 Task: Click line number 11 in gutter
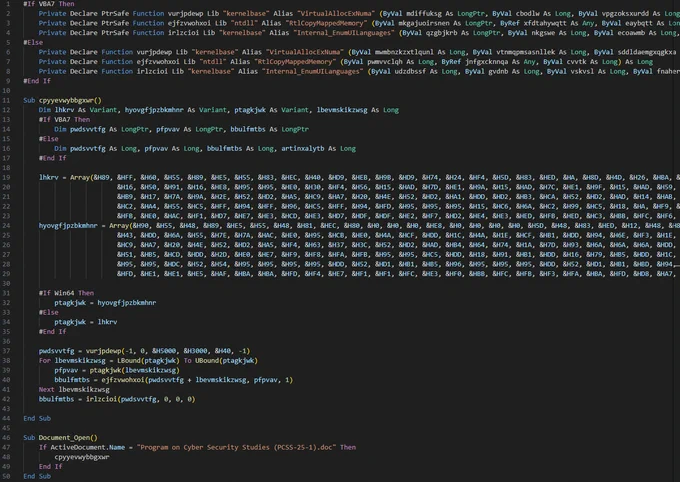click(x=6, y=100)
